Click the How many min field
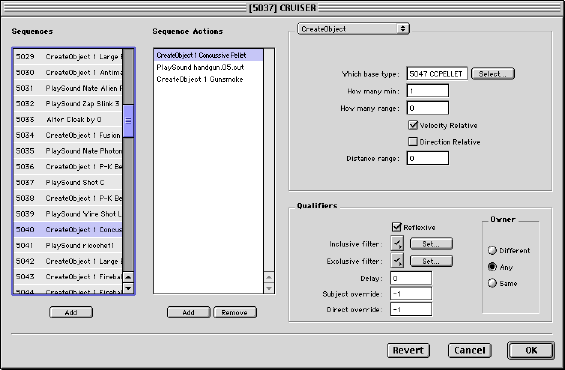Image resolution: width=565 pixels, height=370 pixels. coord(428,91)
